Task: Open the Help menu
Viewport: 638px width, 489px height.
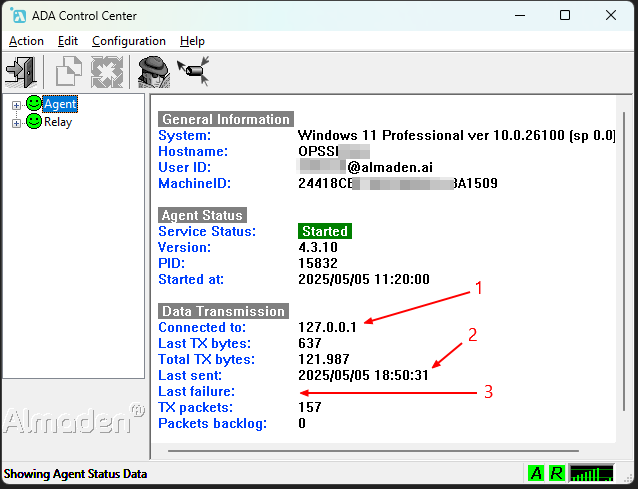Action: click(x=192, y=41)
